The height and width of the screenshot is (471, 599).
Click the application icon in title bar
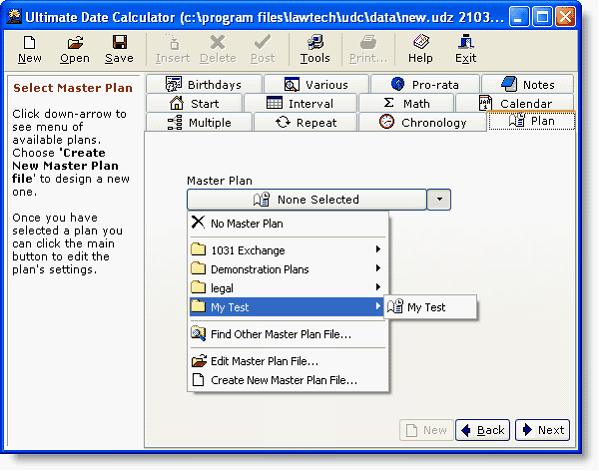(14, 16)
